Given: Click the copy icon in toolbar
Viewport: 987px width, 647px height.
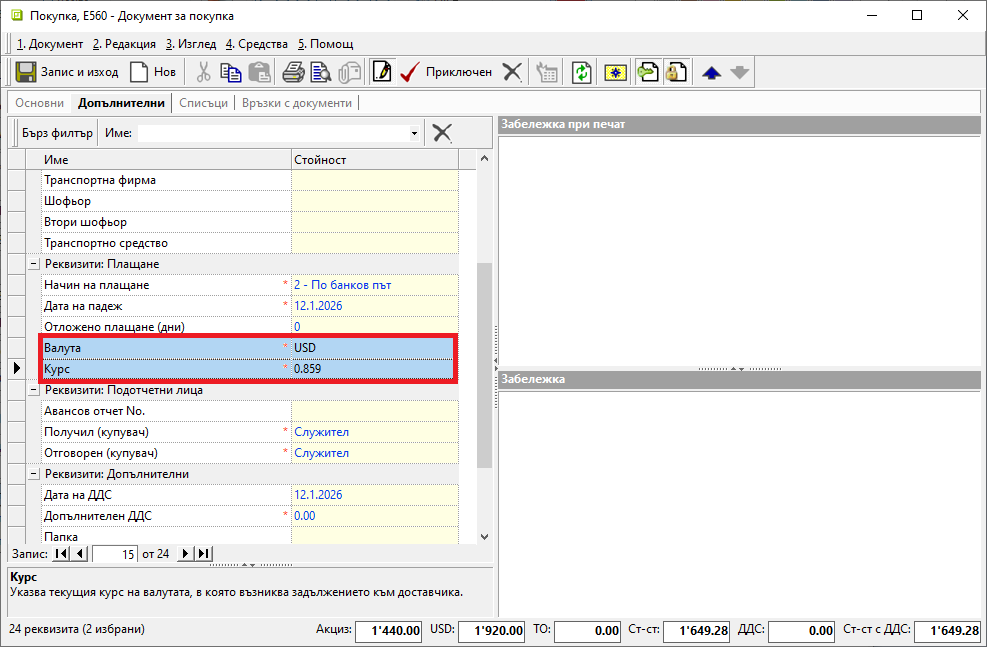Looking at the screenshot, I should coord(231,72).
